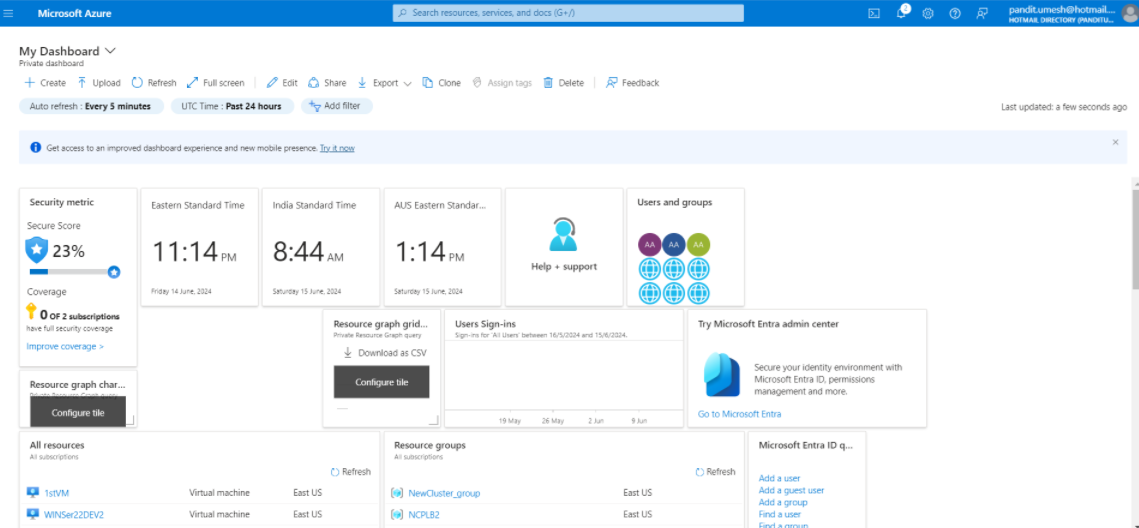Switch the dashboard to Full screen

coord(216,83)
